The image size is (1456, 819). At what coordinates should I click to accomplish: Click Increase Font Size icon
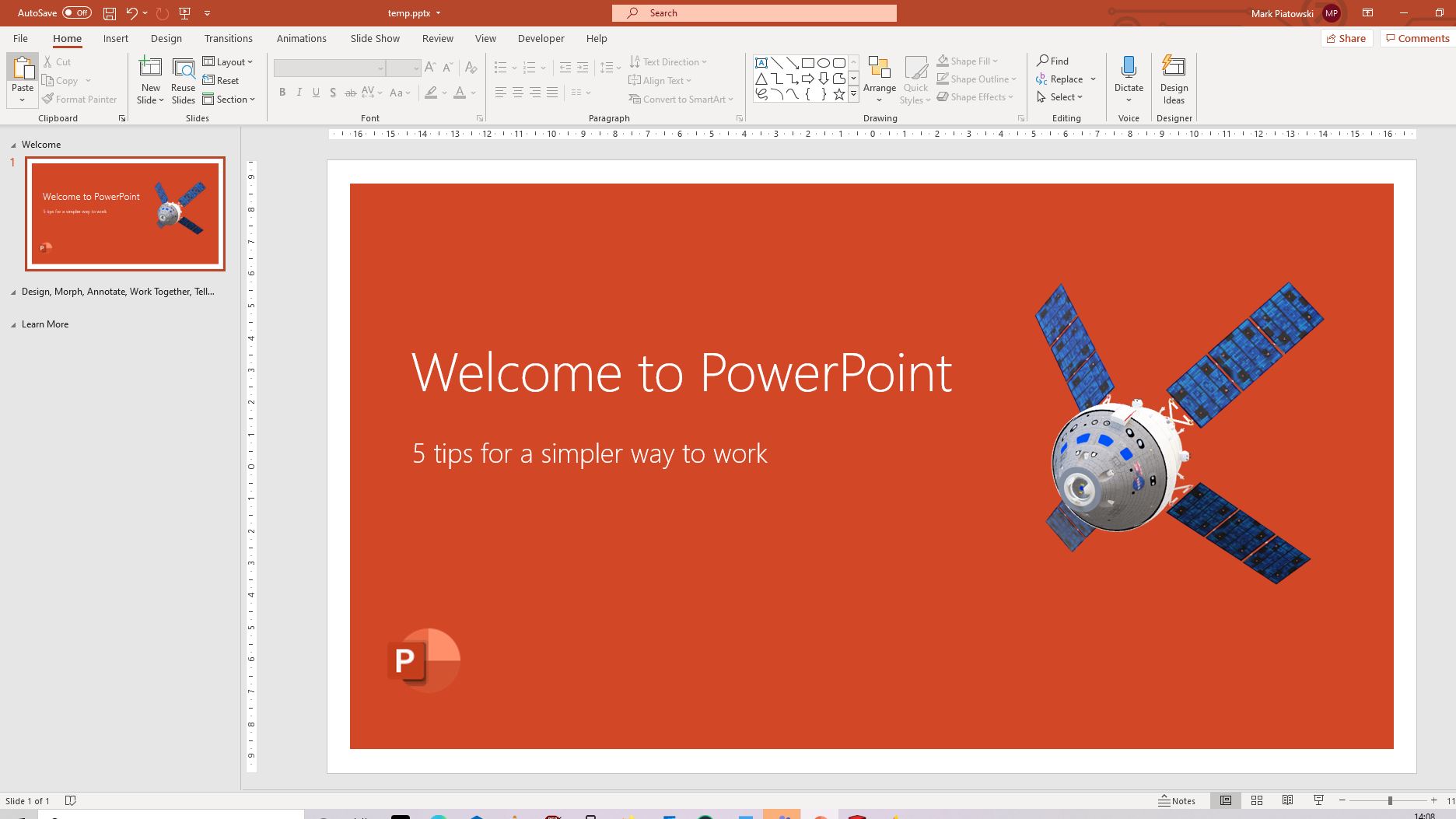[x=431, y=68]
